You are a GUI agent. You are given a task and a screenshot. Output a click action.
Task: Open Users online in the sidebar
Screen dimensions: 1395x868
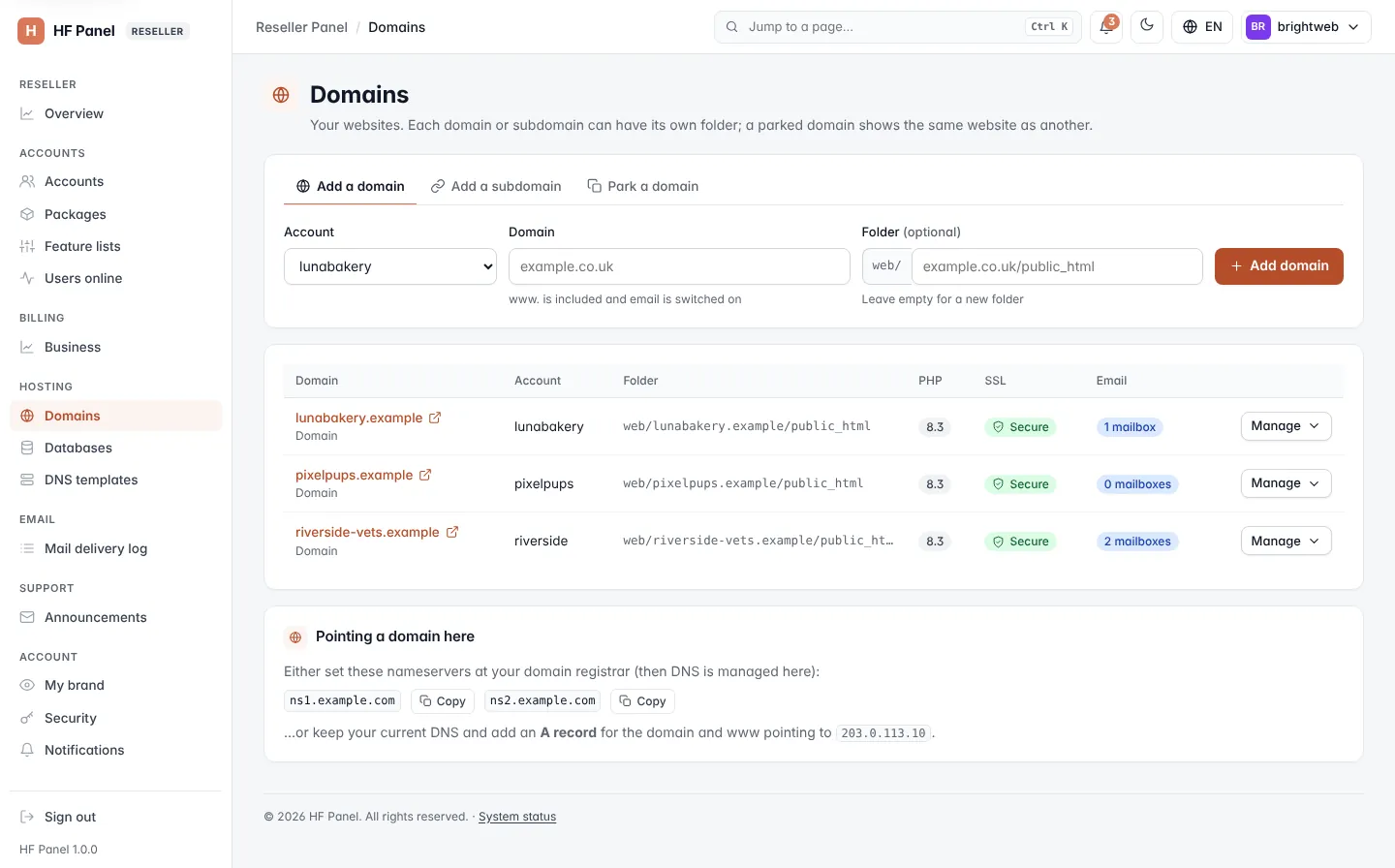(x=116, y=278)
